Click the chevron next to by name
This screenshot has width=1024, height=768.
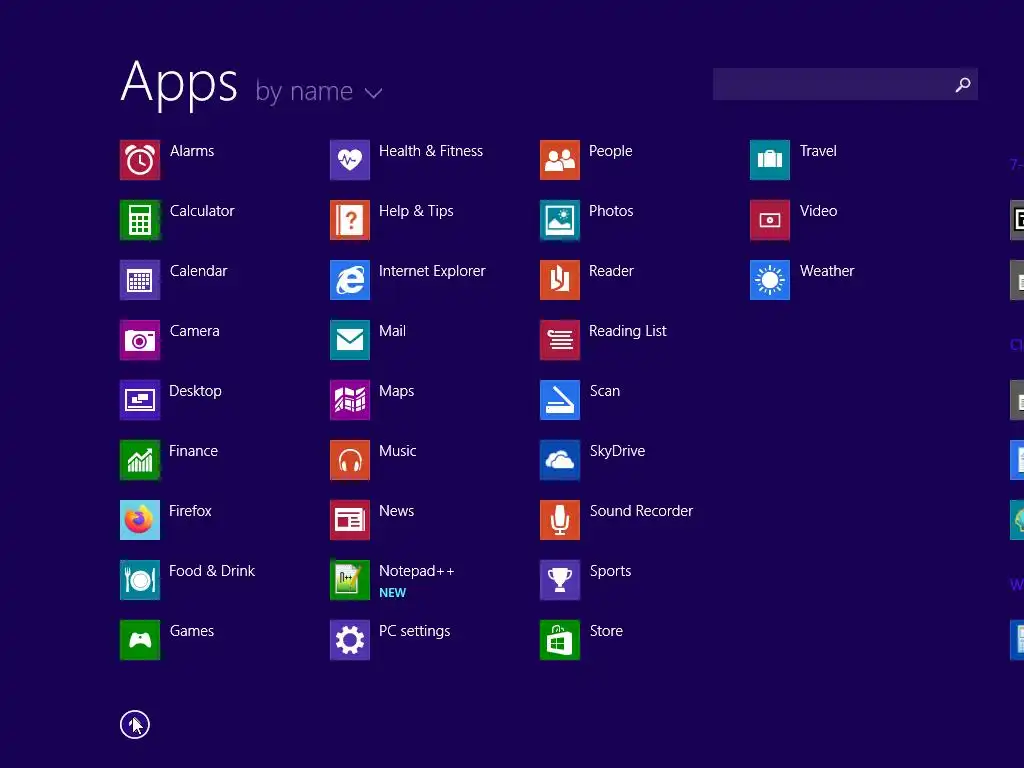374,93
